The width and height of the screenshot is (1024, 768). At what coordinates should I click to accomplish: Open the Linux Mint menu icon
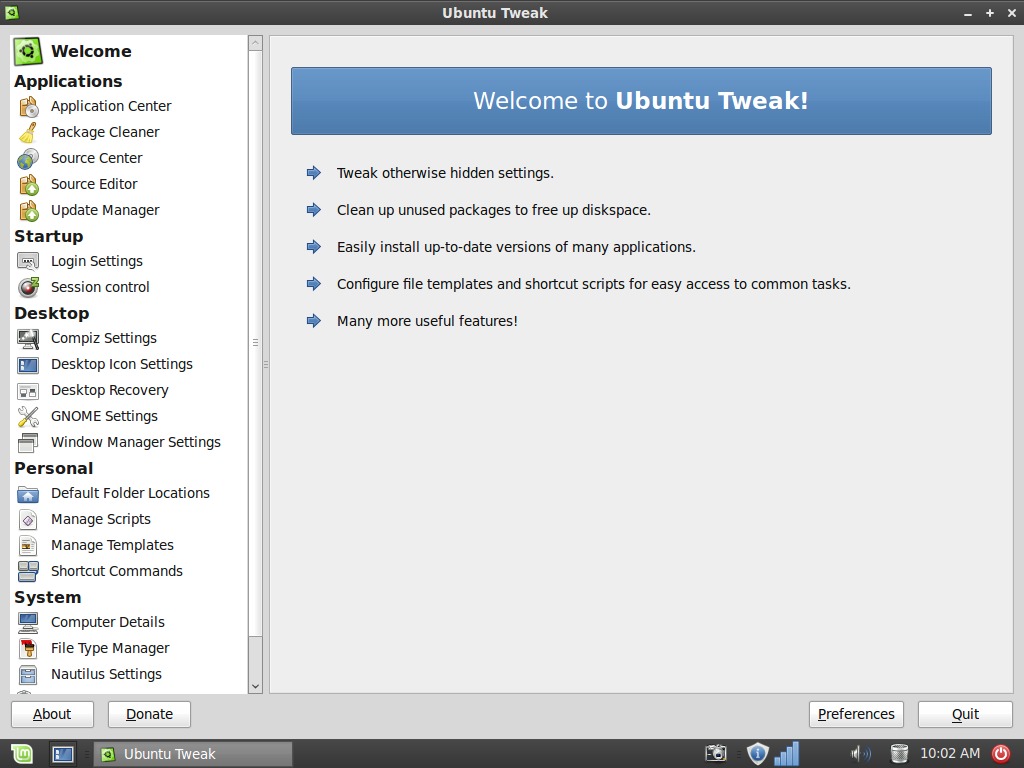tap(22, 754)
